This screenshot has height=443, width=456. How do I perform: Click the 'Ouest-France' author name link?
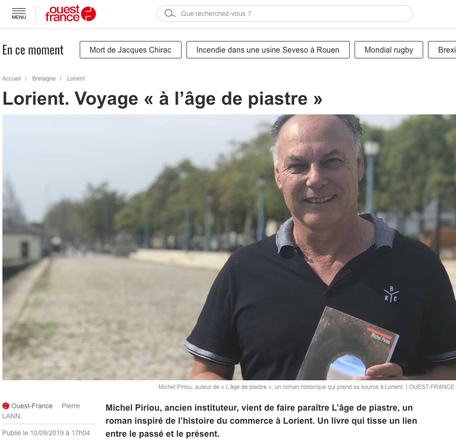(x=32, y=406)
